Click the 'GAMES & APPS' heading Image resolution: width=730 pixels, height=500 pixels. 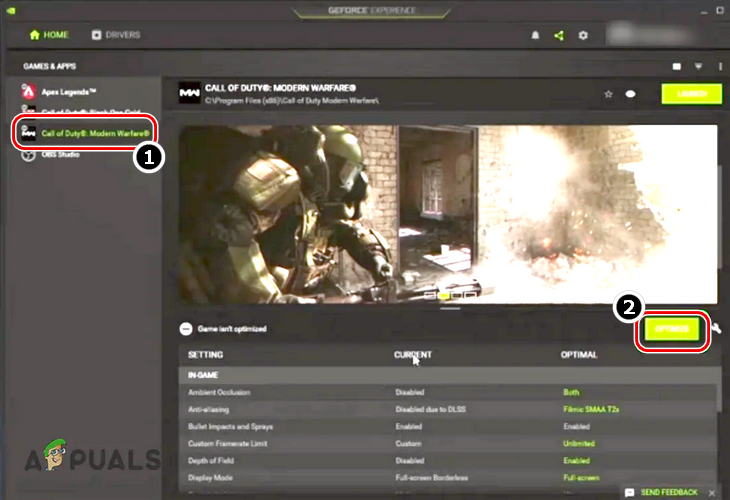[x=49, y=66]
